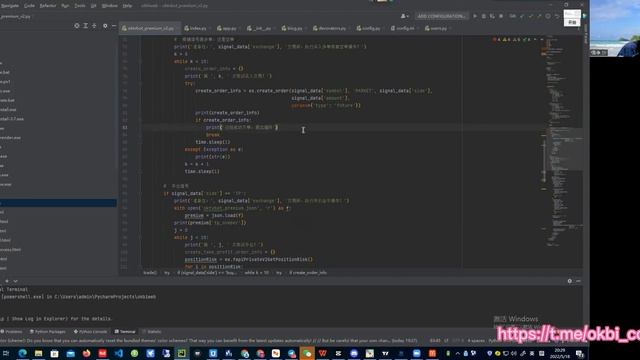Open File Explorer from taskbar
The image size is (640, 360).
point(38,353)
